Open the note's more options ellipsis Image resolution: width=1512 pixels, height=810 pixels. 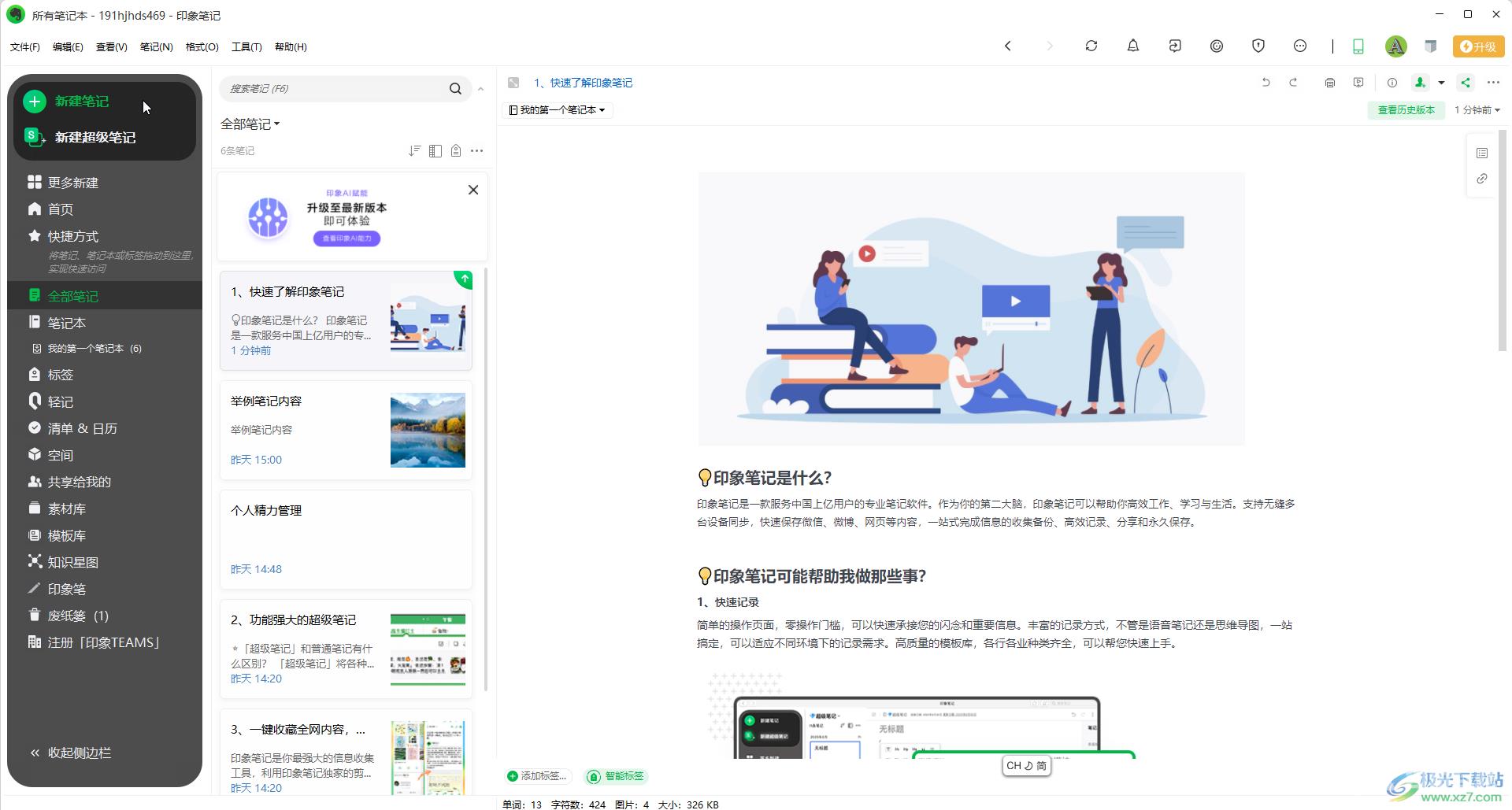[1492, 83]
